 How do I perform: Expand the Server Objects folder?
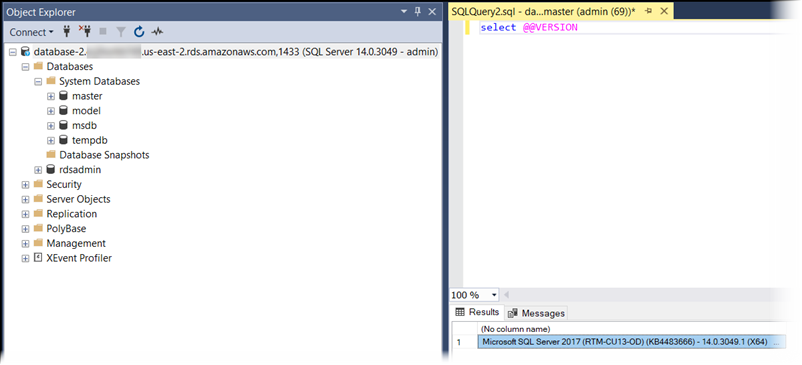(x=25, y=200)
